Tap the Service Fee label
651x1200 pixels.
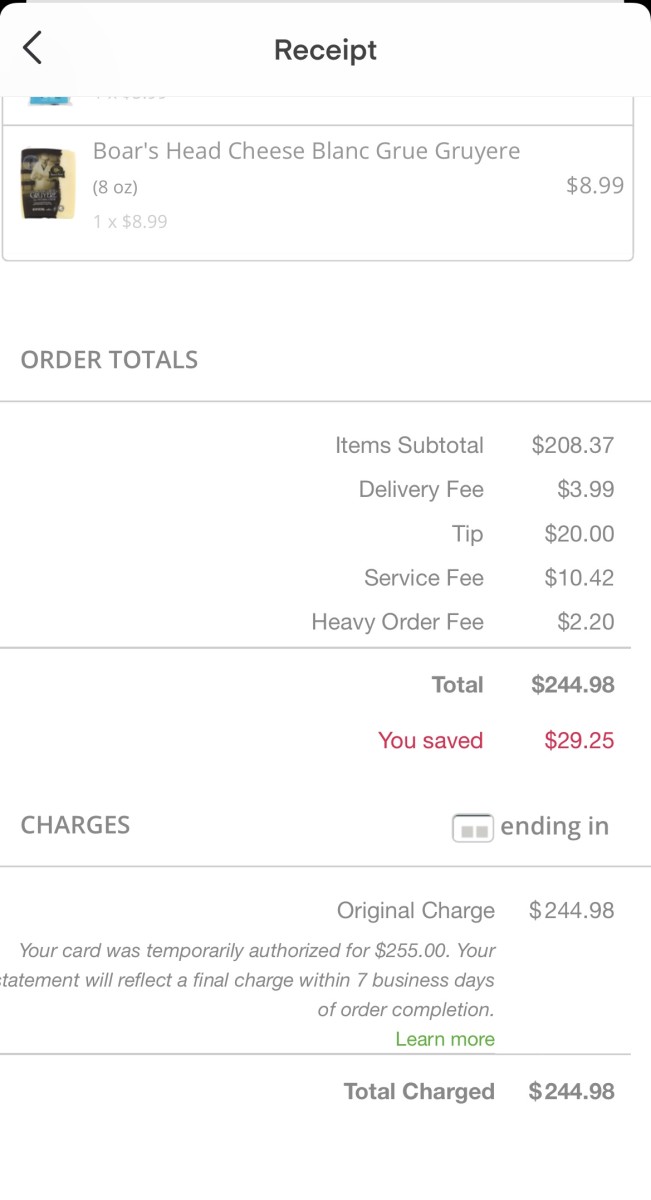point(424,578)
